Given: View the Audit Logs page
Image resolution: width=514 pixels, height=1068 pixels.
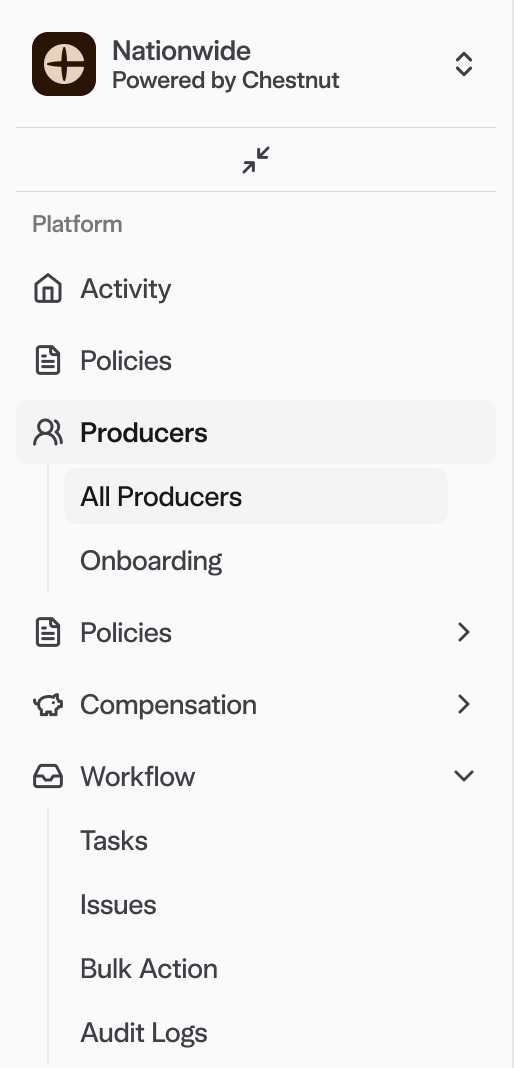Looking at the screenshot, I should (144, 1033).
